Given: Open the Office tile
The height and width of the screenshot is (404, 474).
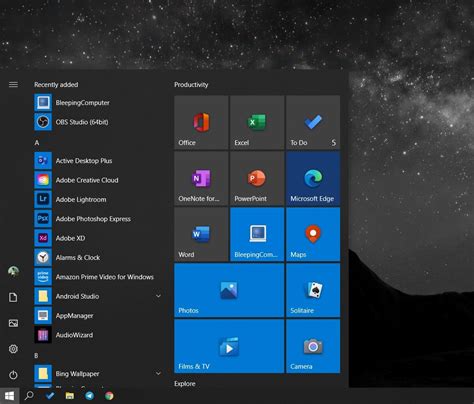Looking at the screenshot, I should point(201,122).
